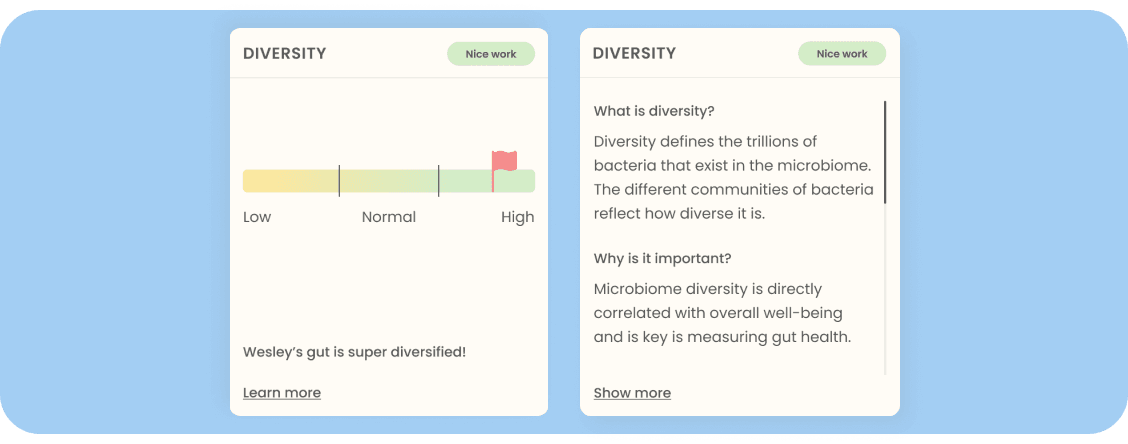1128x444 pixels.
Task: Click the paragraph about trillions of bacteria
Action: click(x=733, y=177)
